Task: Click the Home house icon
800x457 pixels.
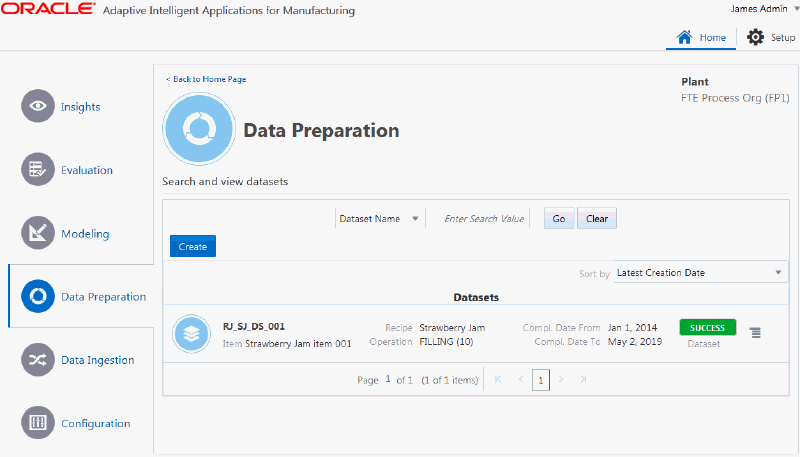Action: coord(684,37)
